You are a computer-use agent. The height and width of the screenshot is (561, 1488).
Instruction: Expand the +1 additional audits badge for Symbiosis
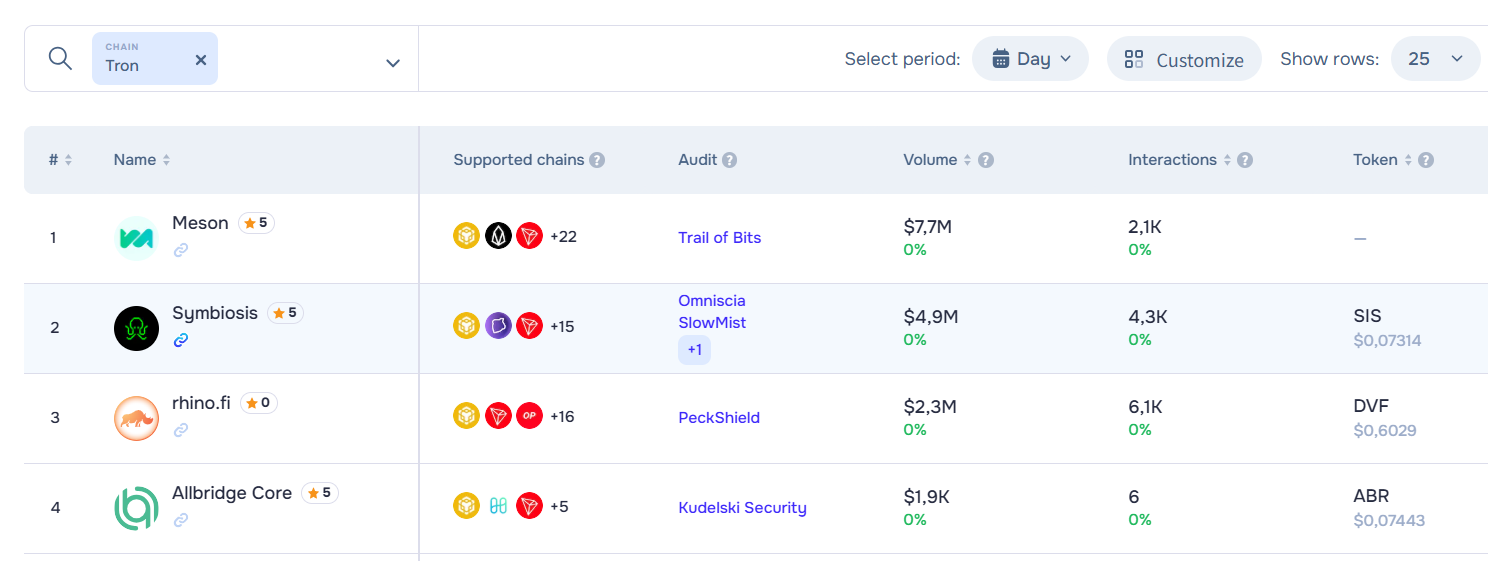coord(694,350)
